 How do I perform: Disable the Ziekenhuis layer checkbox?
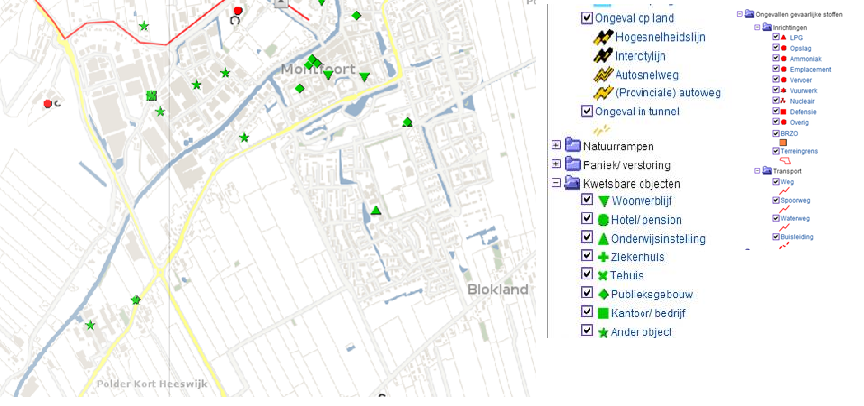[587, 256]
